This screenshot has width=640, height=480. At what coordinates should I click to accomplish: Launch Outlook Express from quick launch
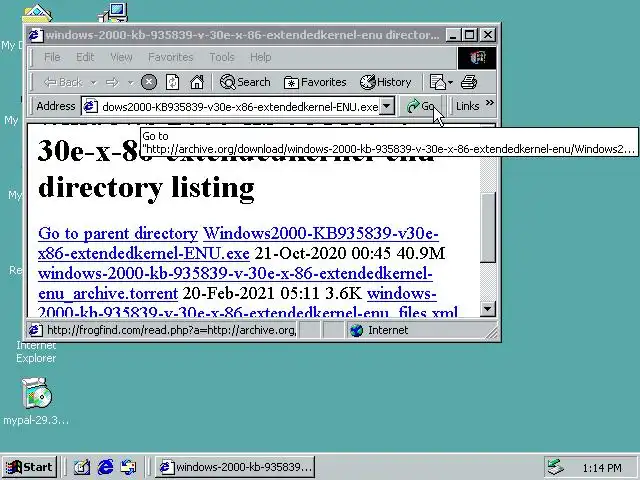tap(129, 467)
